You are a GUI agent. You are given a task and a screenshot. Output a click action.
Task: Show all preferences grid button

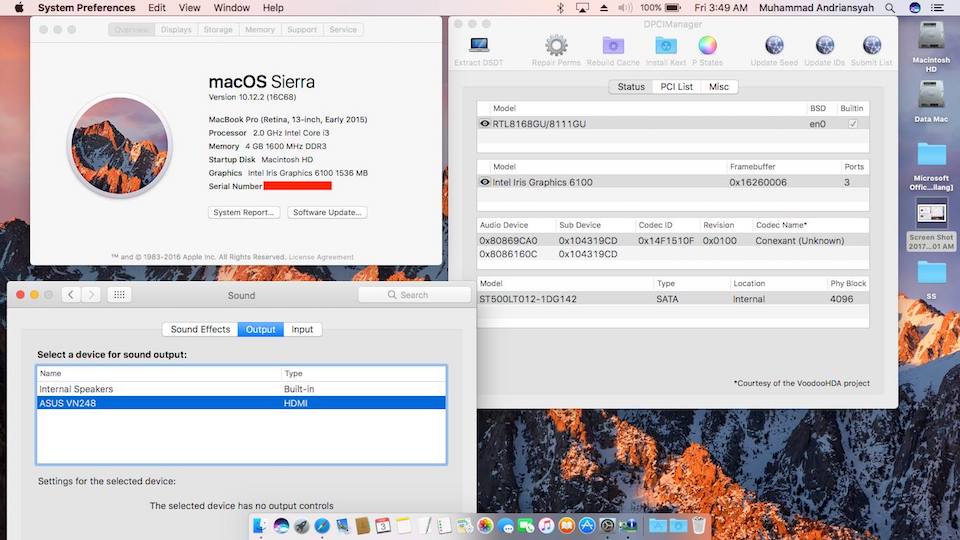(119, 295)
